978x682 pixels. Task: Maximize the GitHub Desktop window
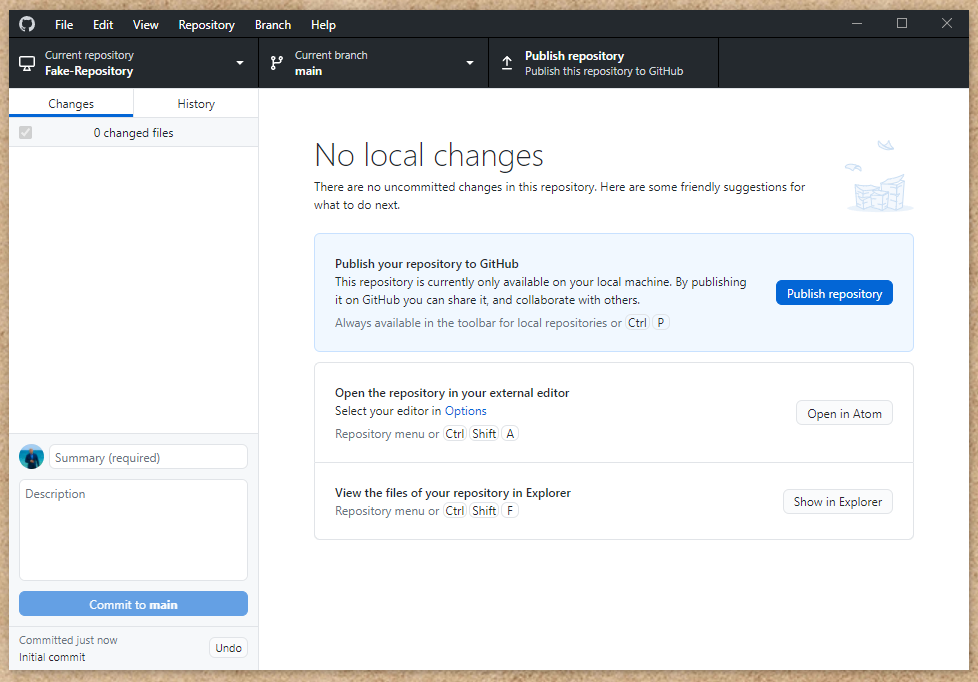point(902,24)
